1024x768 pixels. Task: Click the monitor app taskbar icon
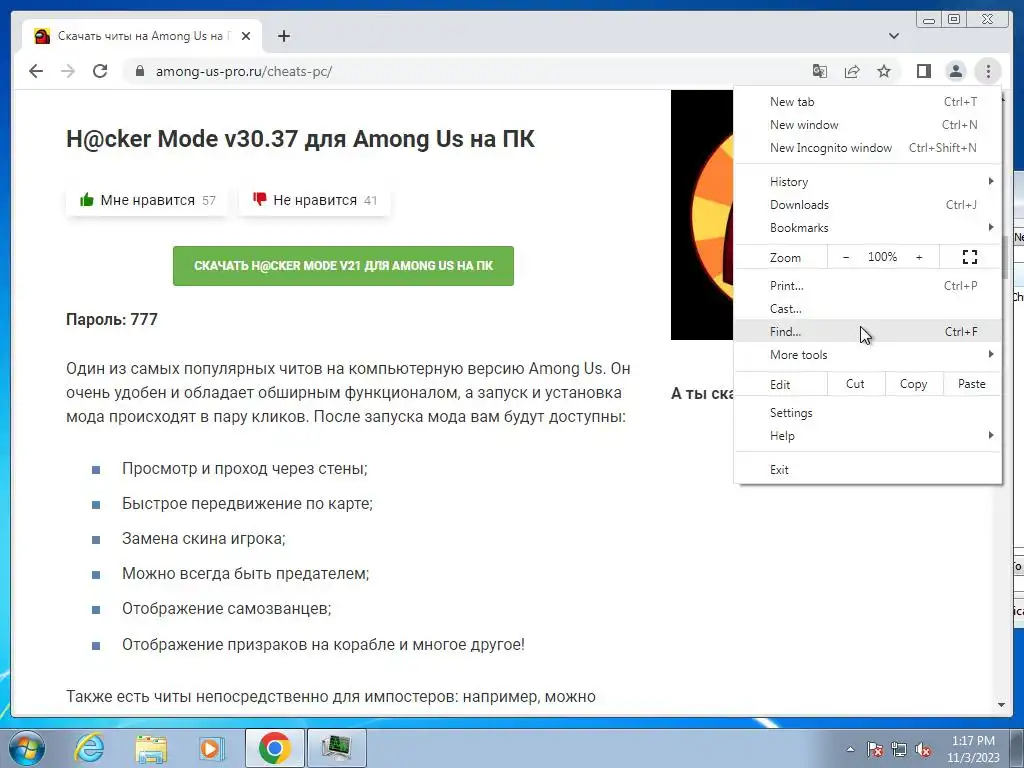click(337, 748)
